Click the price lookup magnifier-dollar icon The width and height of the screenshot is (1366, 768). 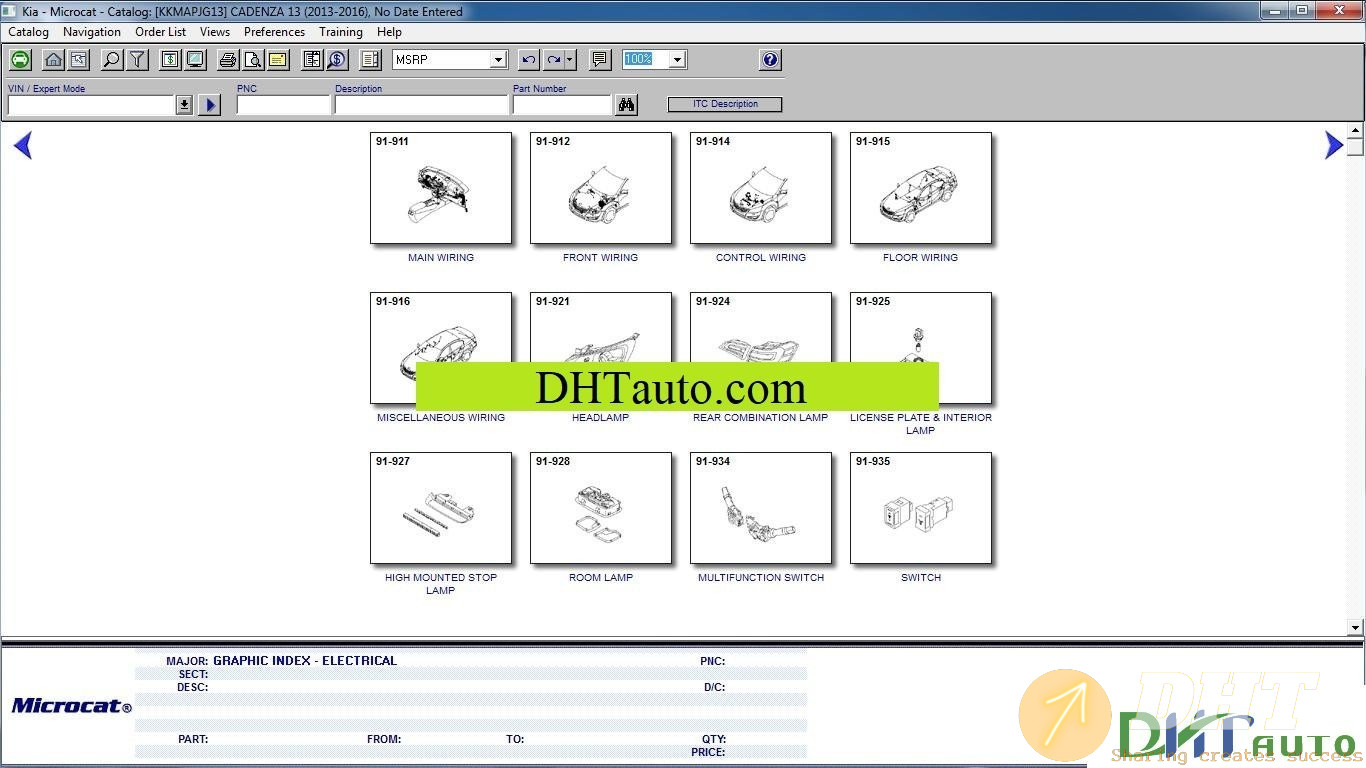coord(337,60)
